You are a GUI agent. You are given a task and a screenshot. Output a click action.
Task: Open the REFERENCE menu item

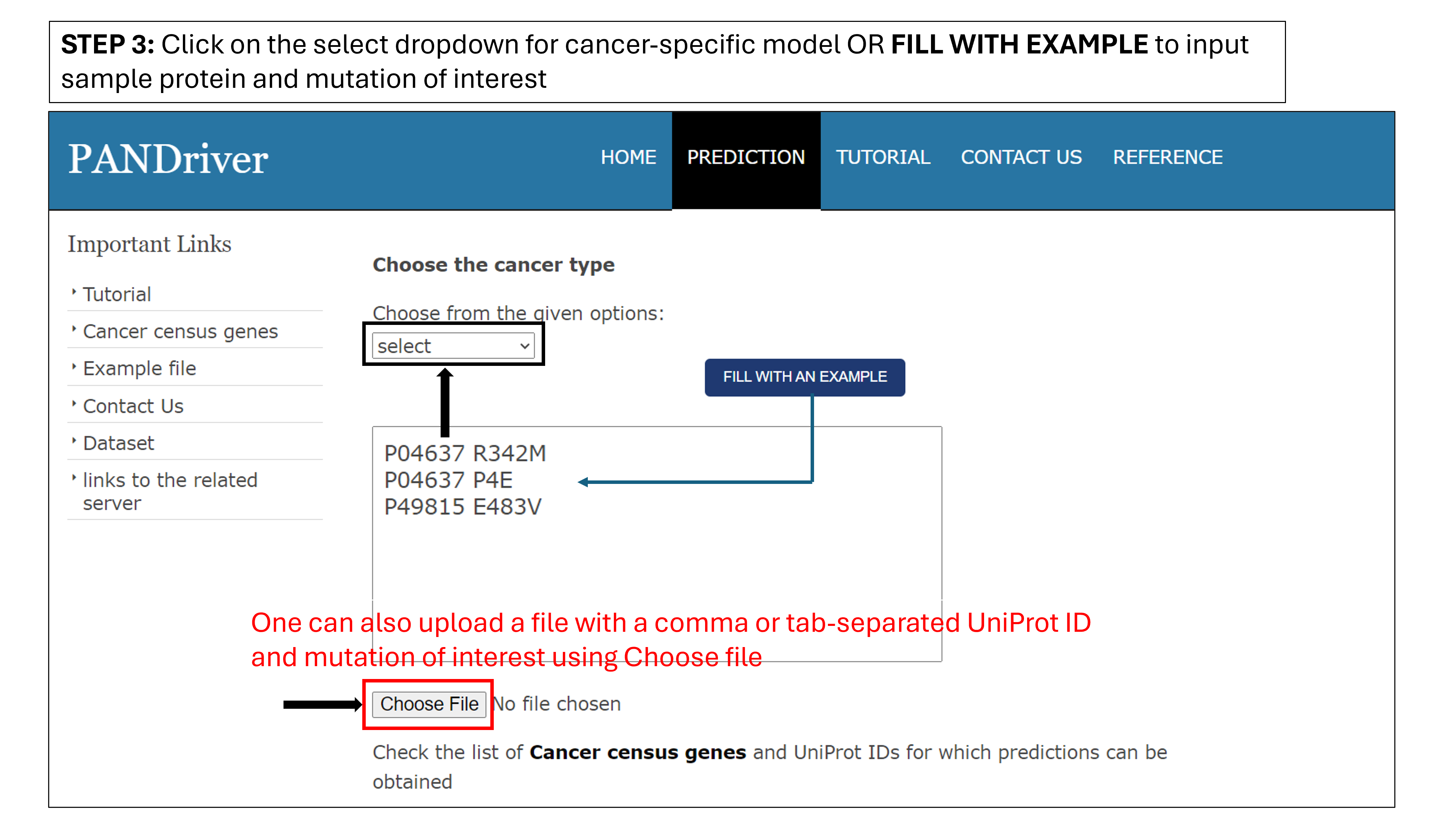click(x=1168, y=157)
